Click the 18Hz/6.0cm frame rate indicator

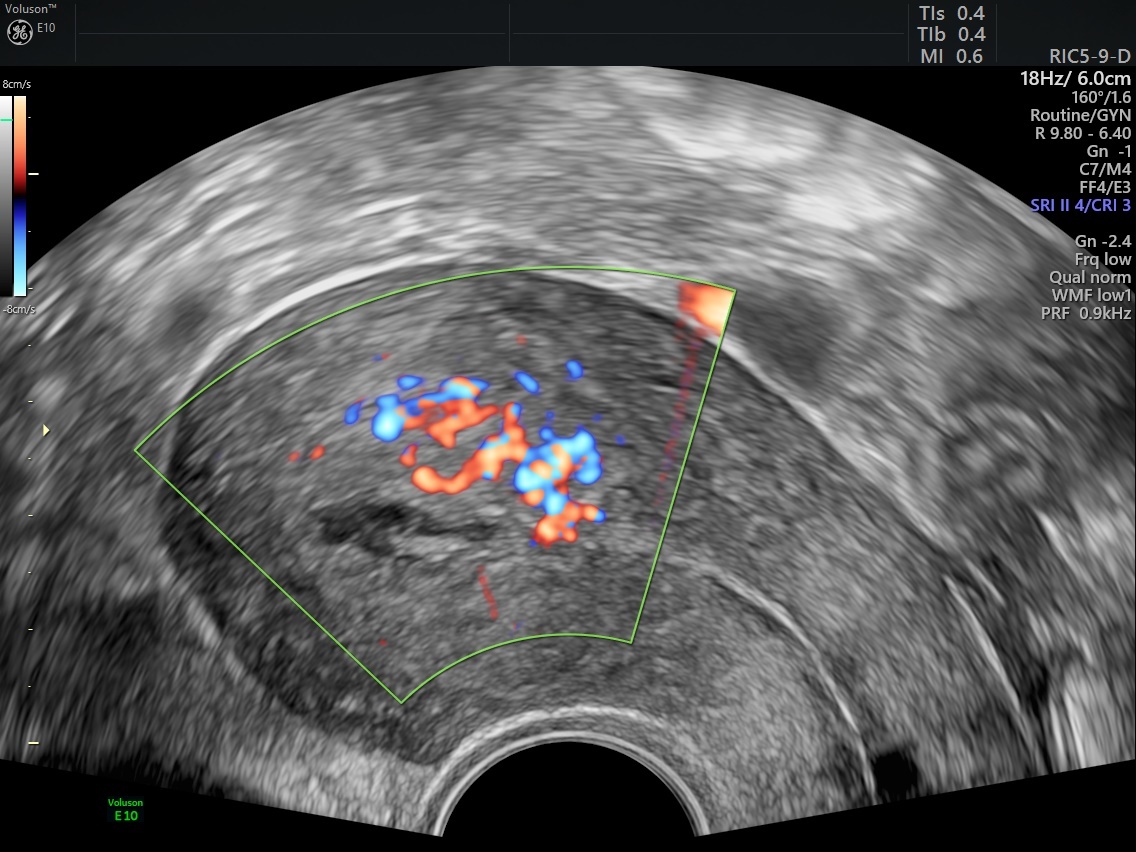(1078, 78)
